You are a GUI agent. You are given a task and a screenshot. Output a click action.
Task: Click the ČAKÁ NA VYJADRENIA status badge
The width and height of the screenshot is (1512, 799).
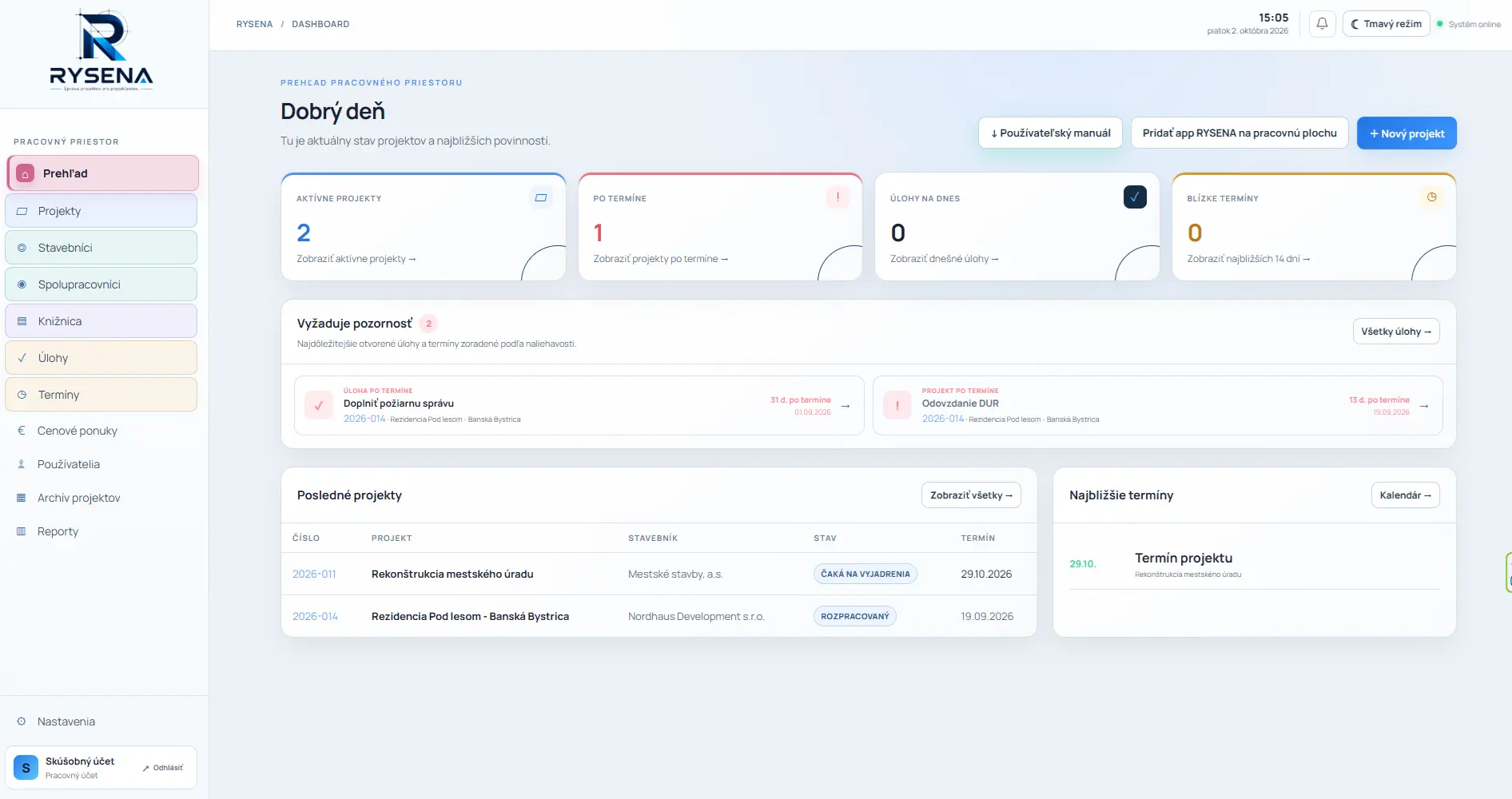tap(865, 574)
